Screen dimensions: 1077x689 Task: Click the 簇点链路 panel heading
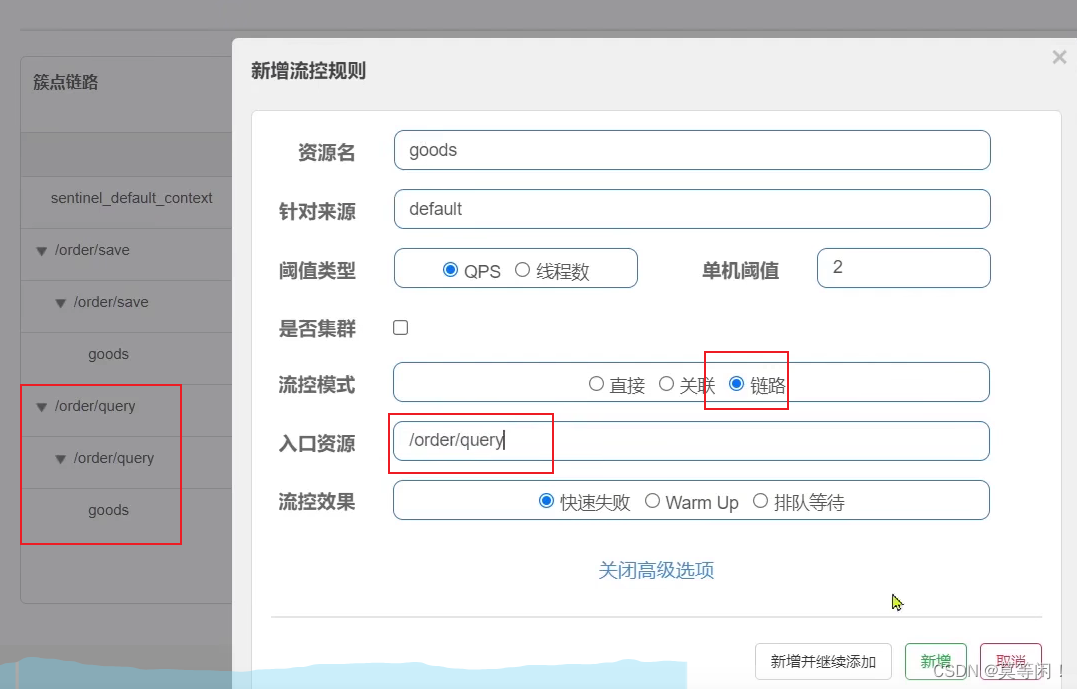click(65, 82)
